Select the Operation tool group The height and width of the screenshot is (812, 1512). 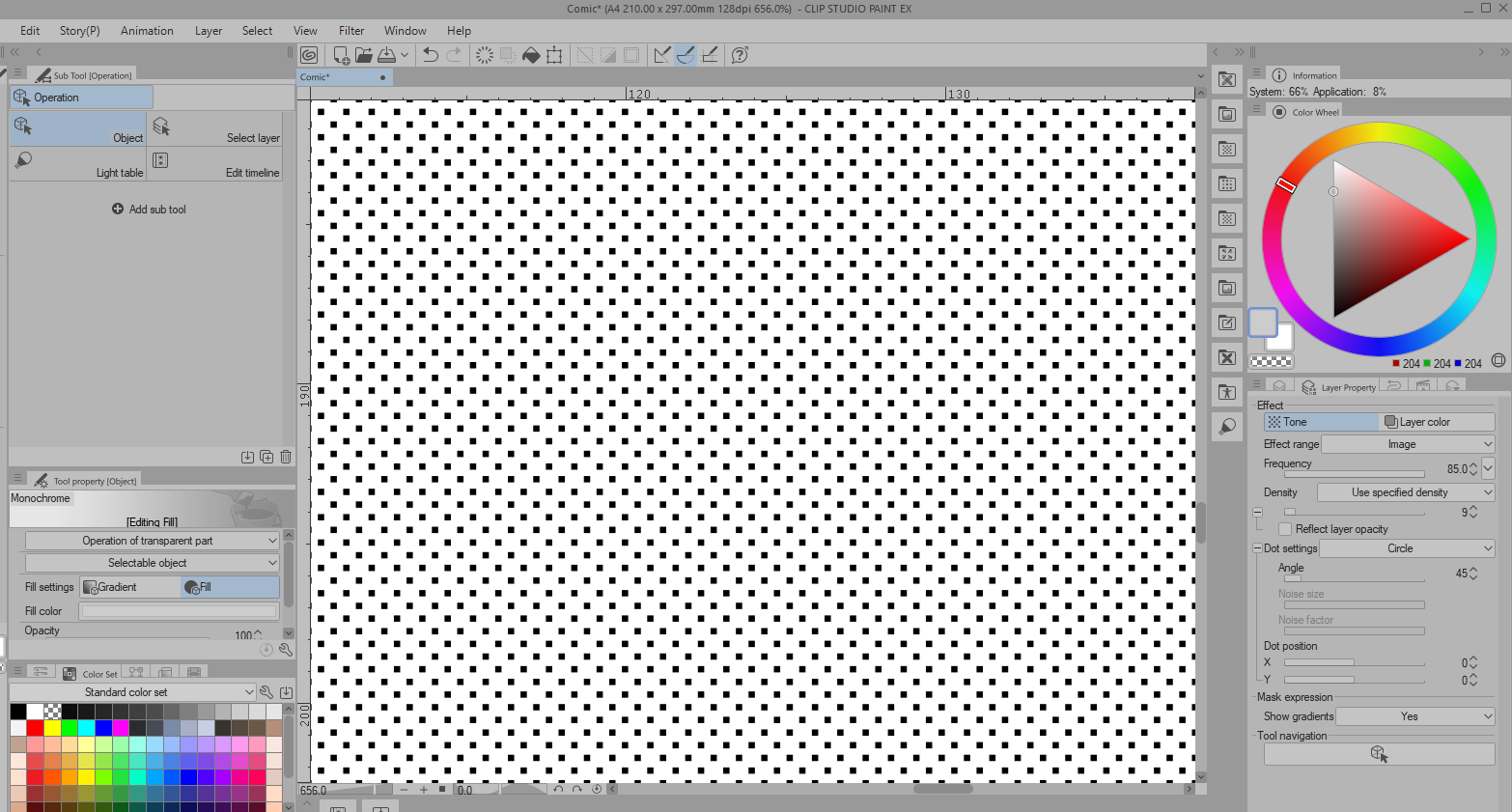click(81, 98)
